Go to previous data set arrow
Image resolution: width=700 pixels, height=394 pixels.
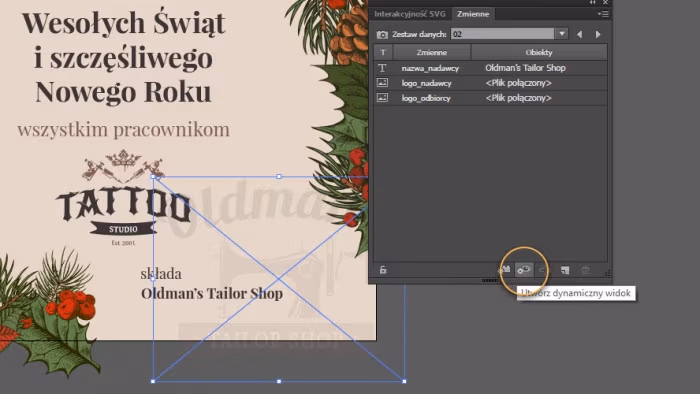tap(579, 34)
